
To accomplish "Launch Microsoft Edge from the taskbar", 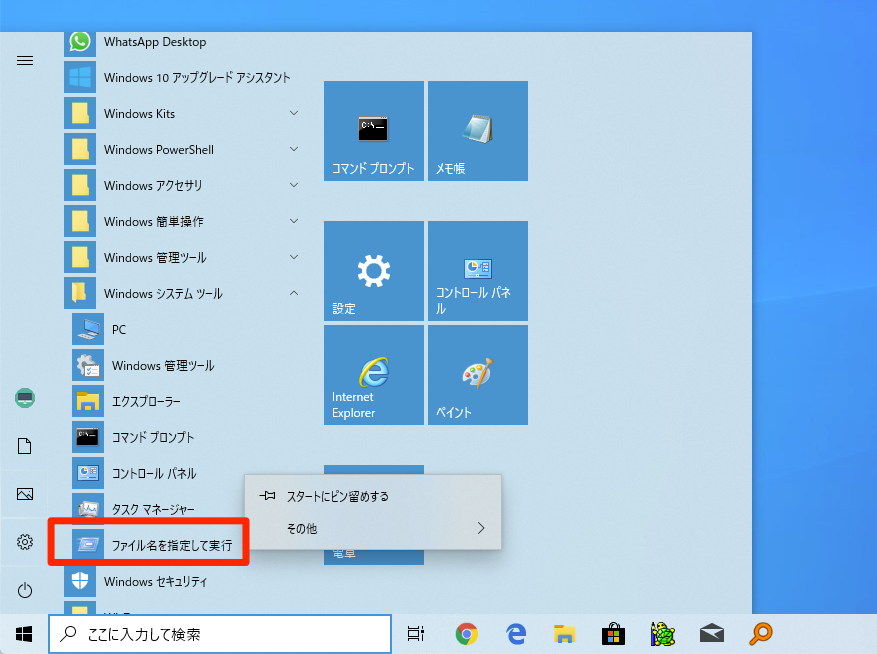I will coord(516,634).
